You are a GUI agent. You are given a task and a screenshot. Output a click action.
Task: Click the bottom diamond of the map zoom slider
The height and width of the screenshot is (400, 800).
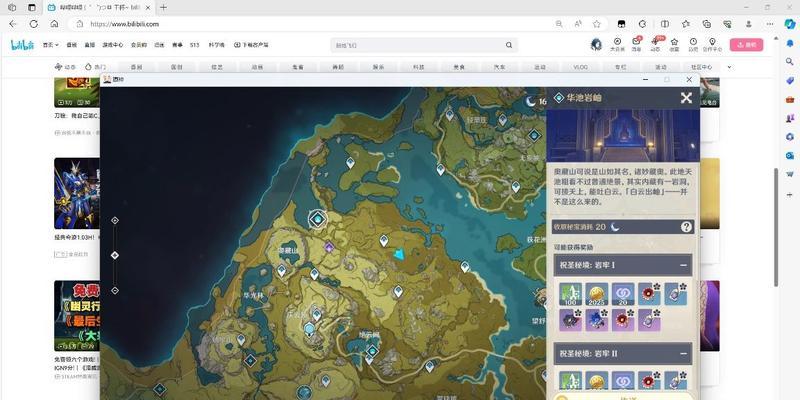coord(115,290)
